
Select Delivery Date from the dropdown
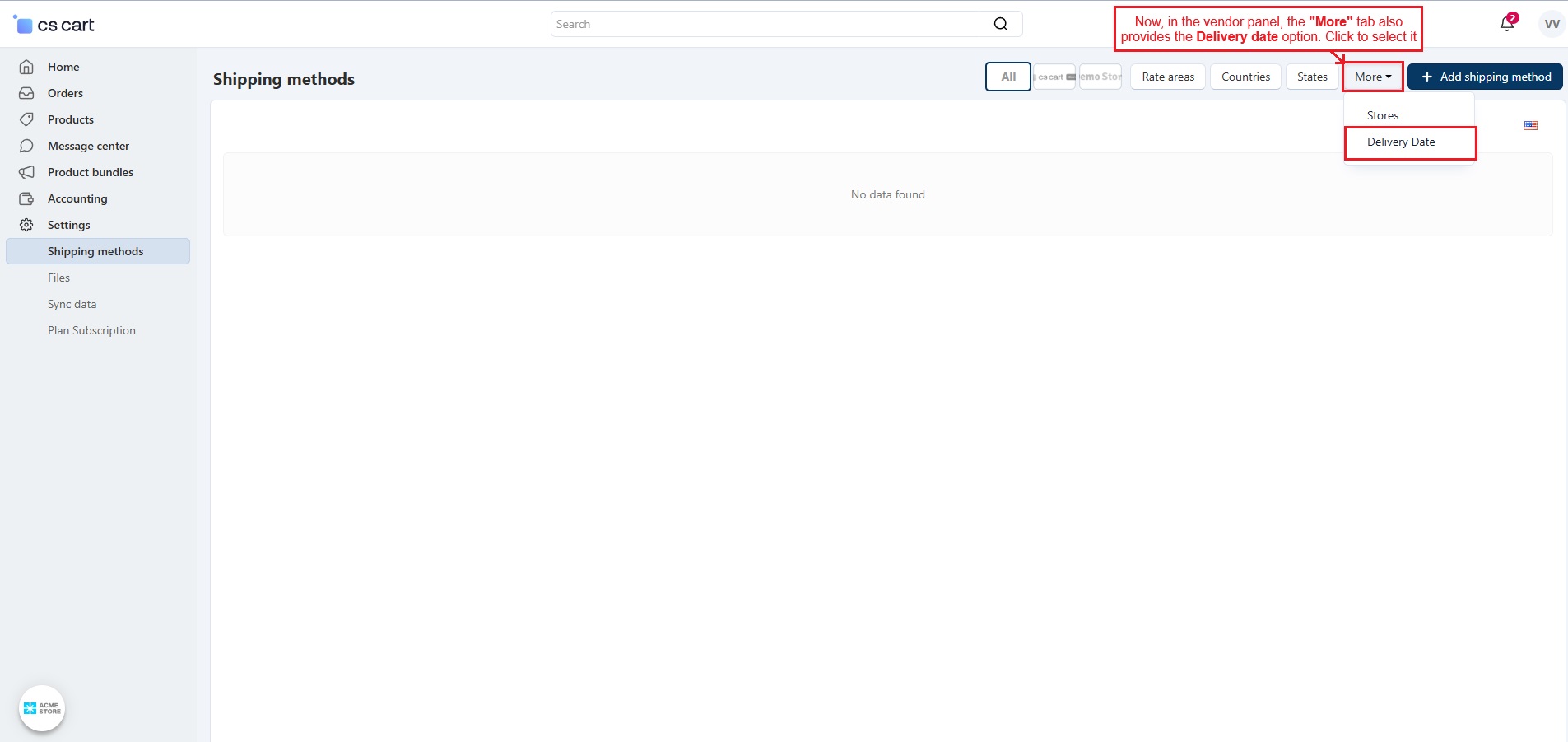(x=1400, y=142)
